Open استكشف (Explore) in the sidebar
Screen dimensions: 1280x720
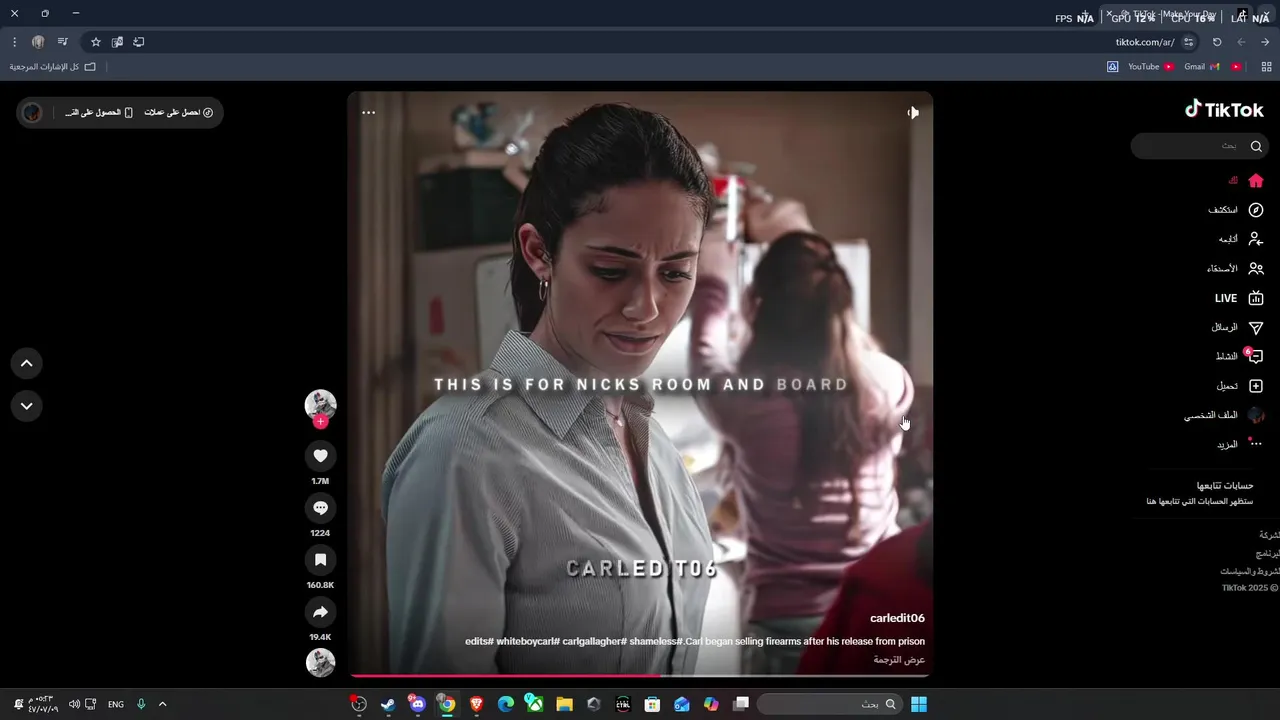(x=1236, y=210)
